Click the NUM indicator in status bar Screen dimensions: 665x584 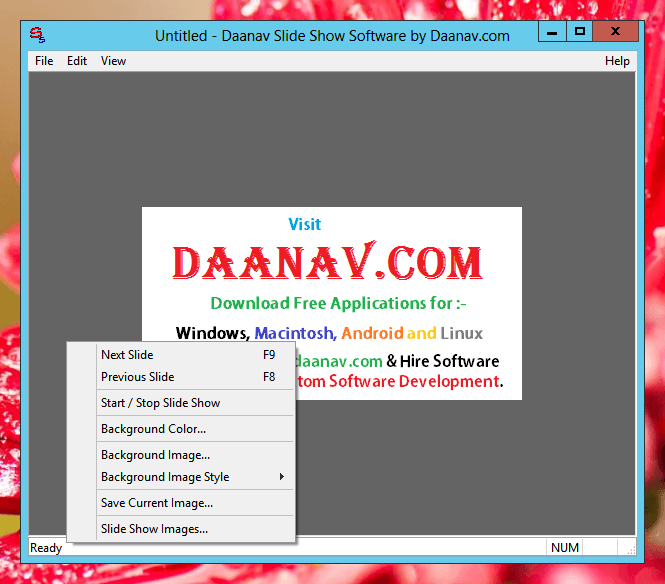coord(565,548)
